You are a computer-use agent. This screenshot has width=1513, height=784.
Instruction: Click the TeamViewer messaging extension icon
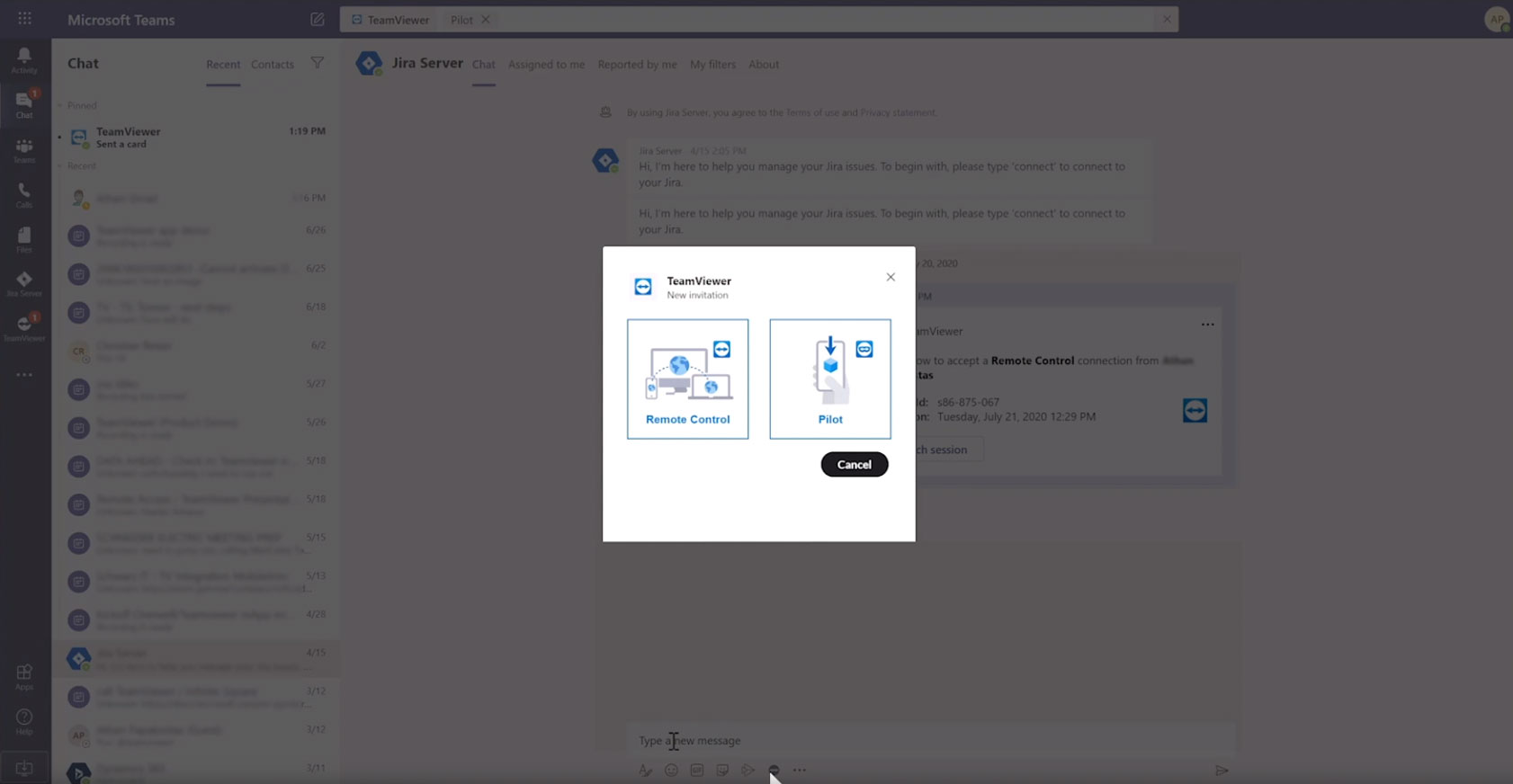point(774,770)
